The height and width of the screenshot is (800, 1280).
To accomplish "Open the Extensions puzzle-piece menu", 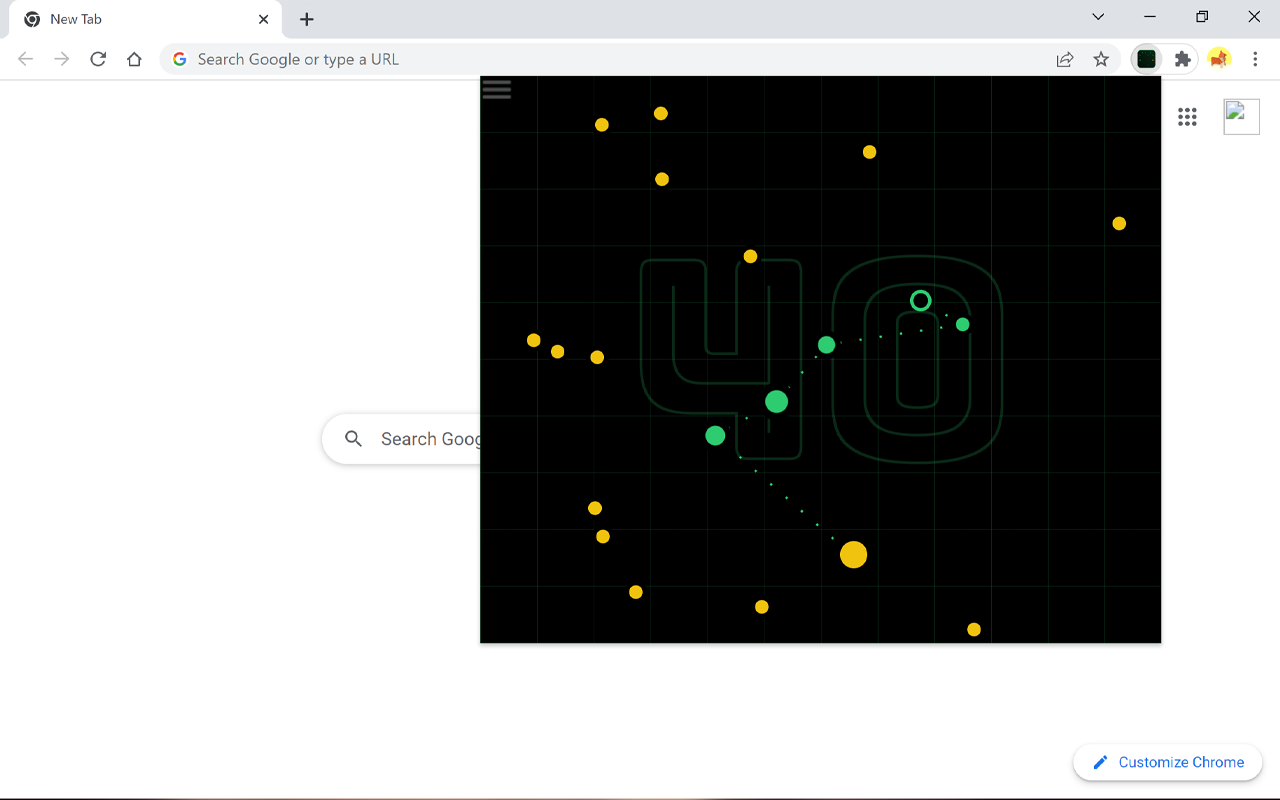I will coord(1181,59).
